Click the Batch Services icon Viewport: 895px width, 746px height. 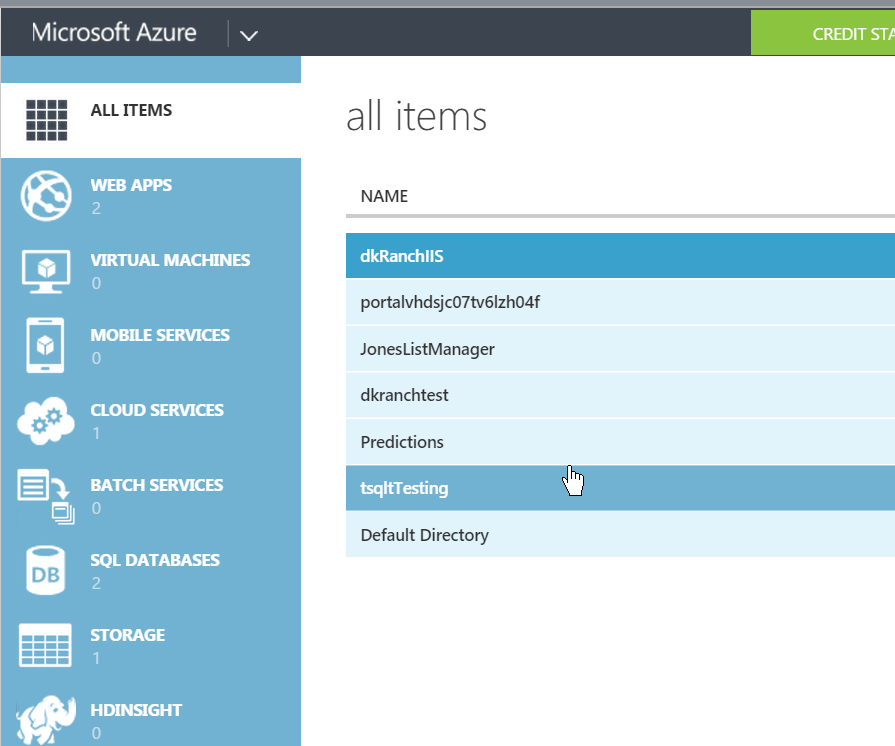click(45, 497)
